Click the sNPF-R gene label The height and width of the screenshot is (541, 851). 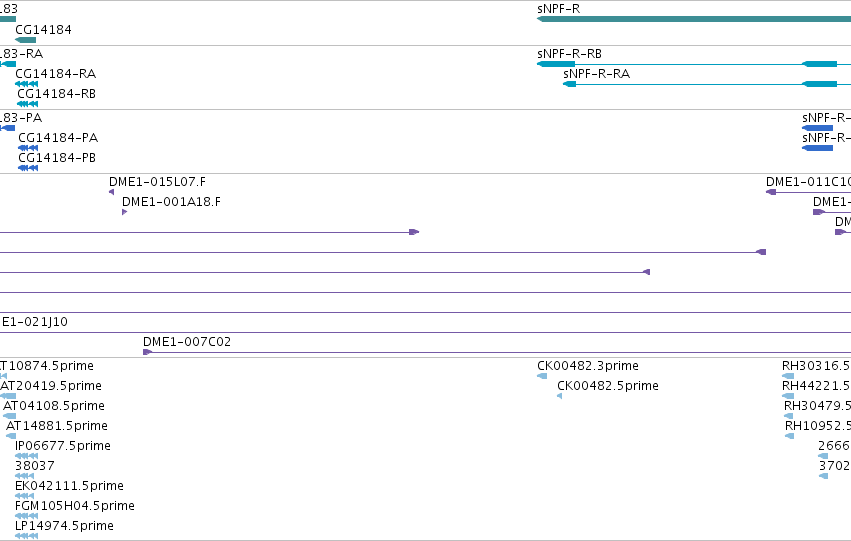point(558,9)
